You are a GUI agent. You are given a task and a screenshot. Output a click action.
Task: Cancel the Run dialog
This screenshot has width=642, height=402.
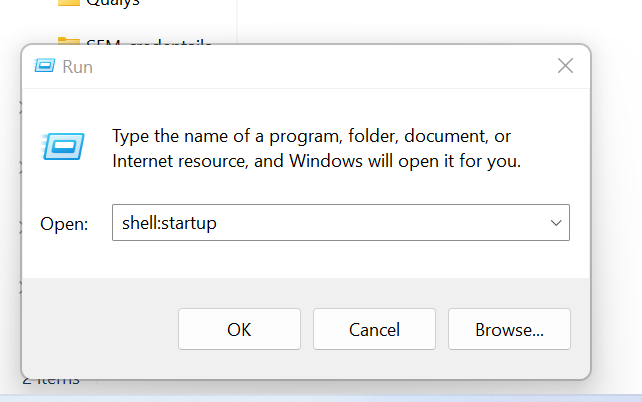[374, 329]
